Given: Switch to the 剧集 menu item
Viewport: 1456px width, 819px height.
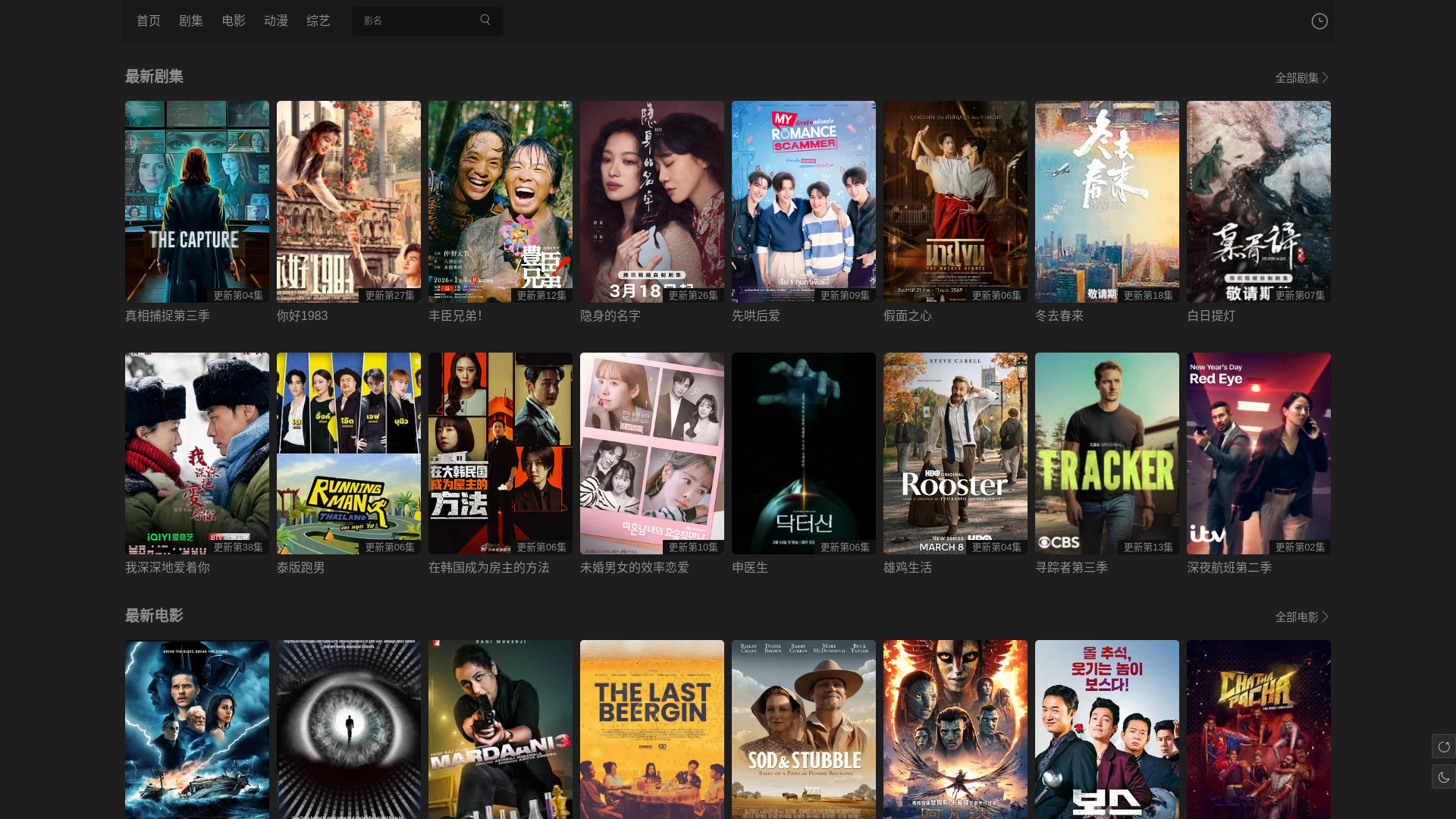Looking at the screenshot, I should tap(191, 20).
